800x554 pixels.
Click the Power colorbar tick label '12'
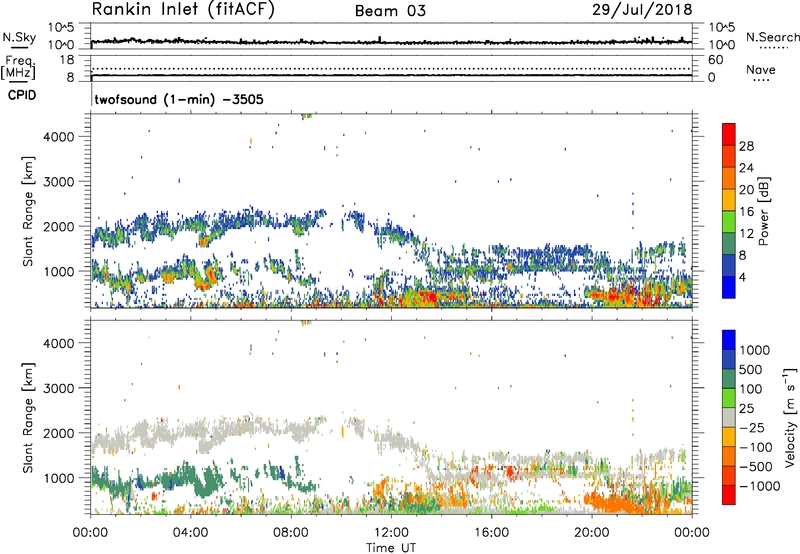click(x=746, y=234)
